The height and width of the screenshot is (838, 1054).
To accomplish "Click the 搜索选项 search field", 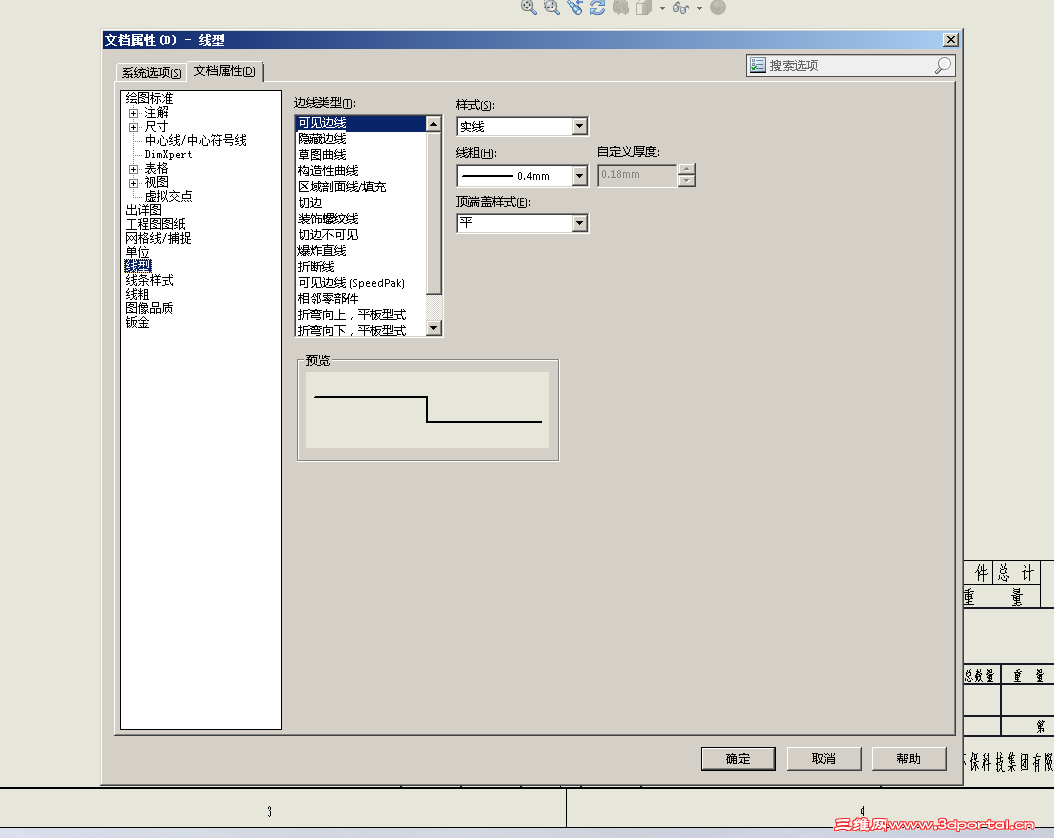I will pos(850,65).
